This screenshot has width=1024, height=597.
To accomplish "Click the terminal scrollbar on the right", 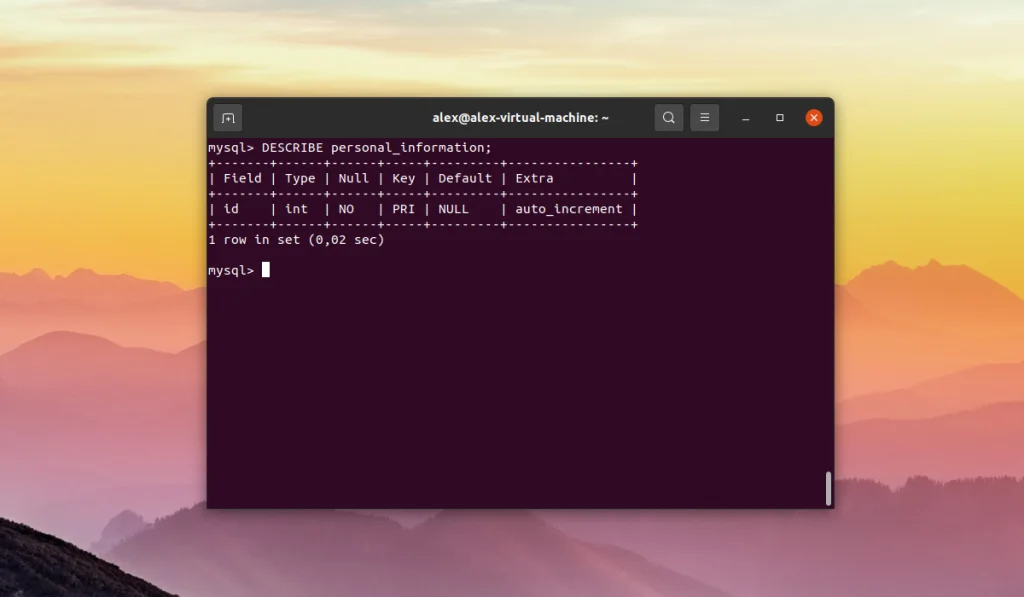I will tap(827, 489).
